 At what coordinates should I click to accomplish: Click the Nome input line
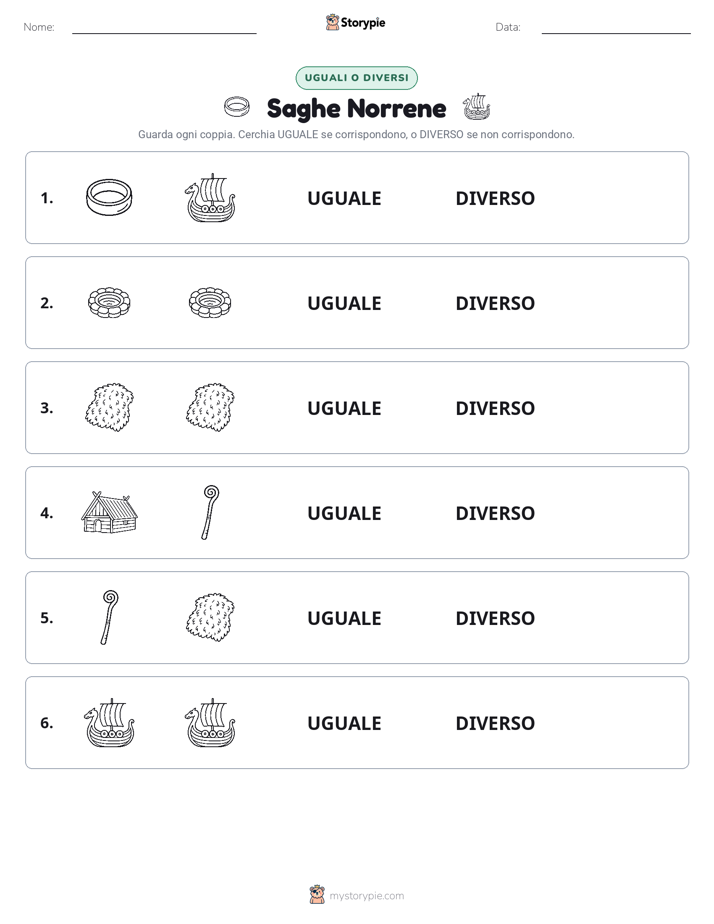click(164, 27)
